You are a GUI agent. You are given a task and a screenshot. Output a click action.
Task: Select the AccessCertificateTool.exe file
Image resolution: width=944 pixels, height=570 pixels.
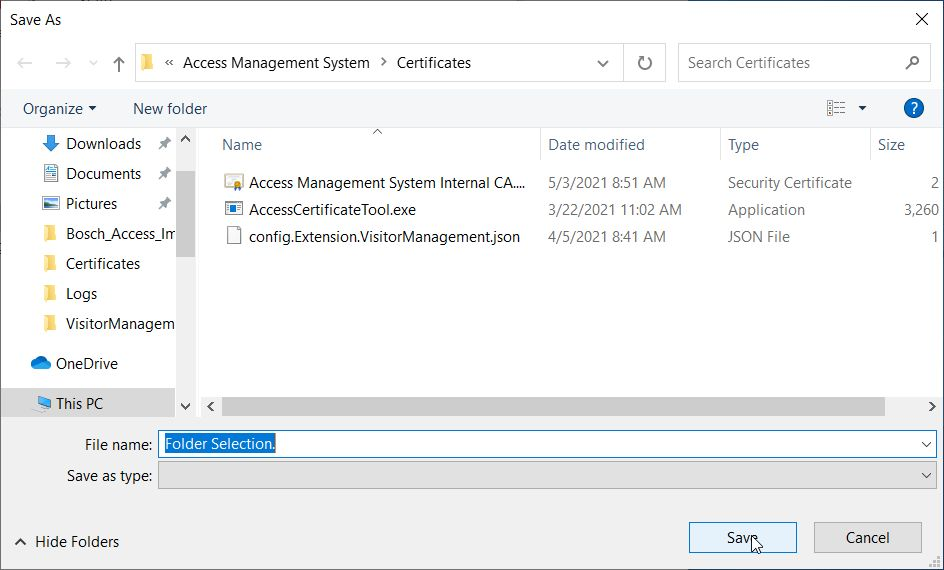pyautogui.click(x=332, y=210)
